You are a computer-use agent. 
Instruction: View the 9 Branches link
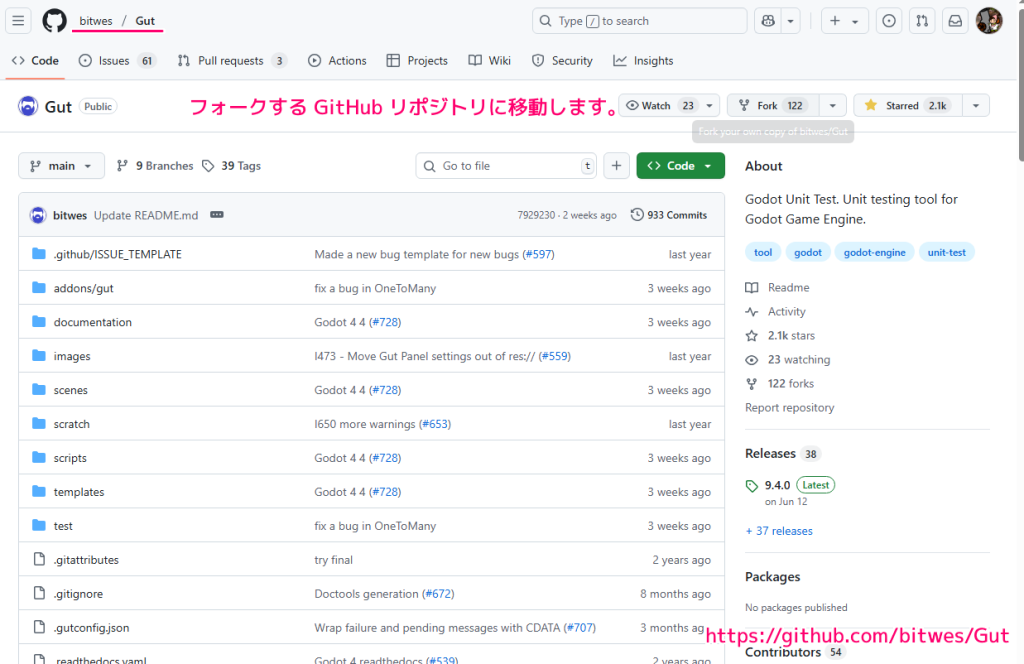coord(155,166)
